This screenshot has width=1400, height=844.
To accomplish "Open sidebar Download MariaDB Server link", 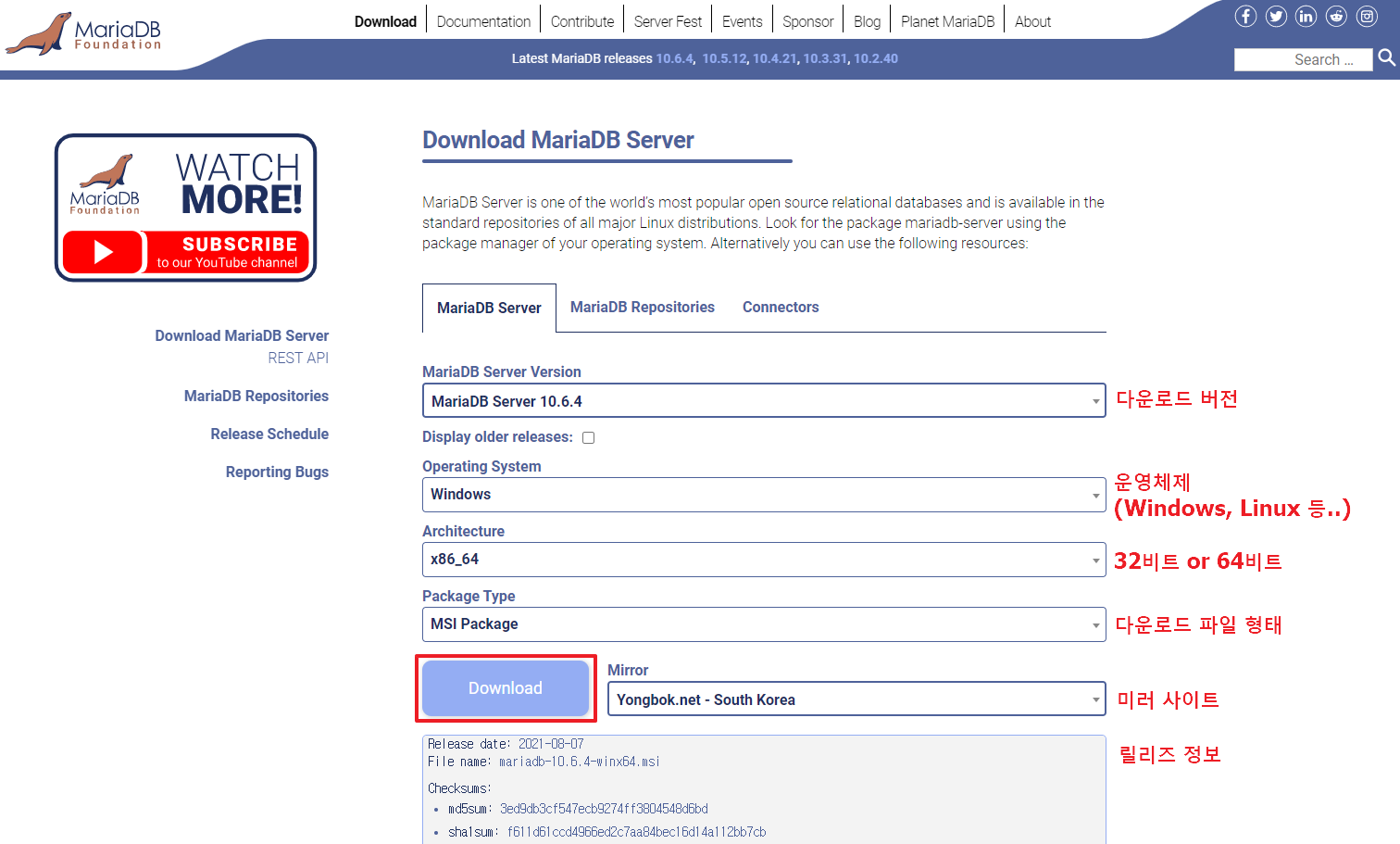I will click(x=242, y=335).
